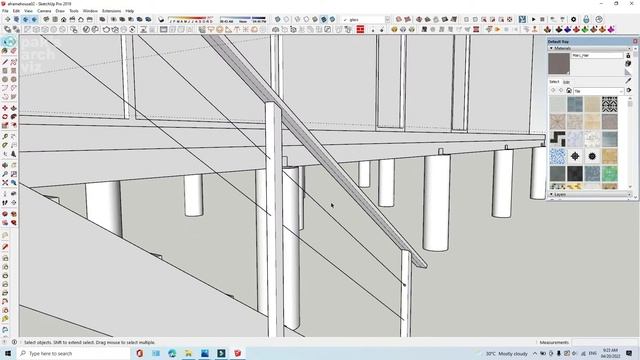The width and height of the screenshot is (640, 360).
Task: Click the current material color preview swatch
Action: tap(559, 63)
